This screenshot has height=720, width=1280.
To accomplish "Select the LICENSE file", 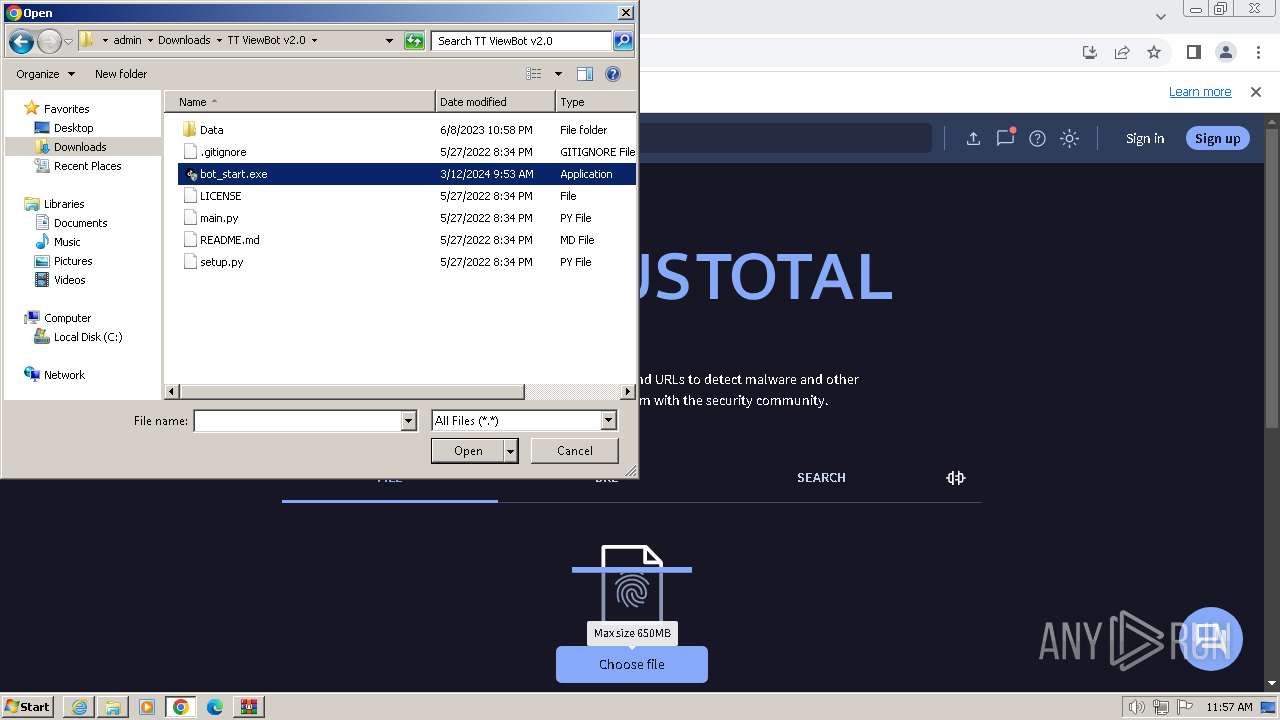I will (x=220, y=196).
